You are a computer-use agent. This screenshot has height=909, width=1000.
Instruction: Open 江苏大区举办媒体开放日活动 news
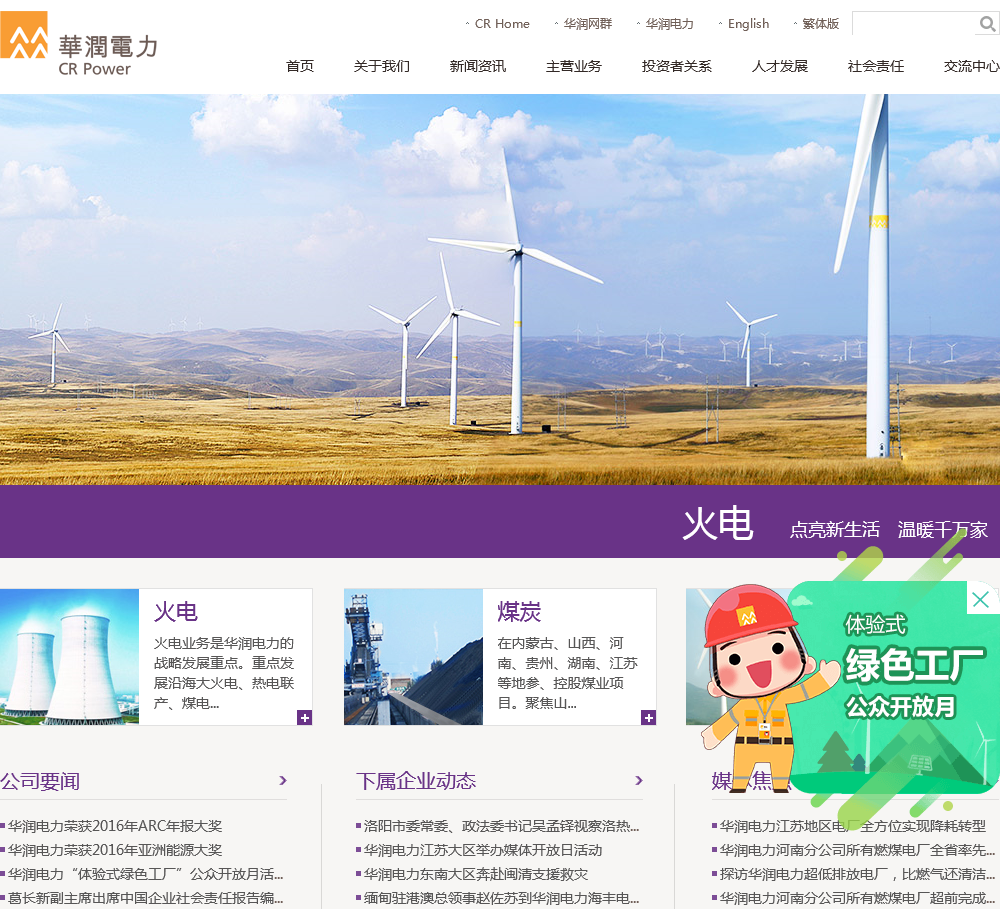pos(483,850)
